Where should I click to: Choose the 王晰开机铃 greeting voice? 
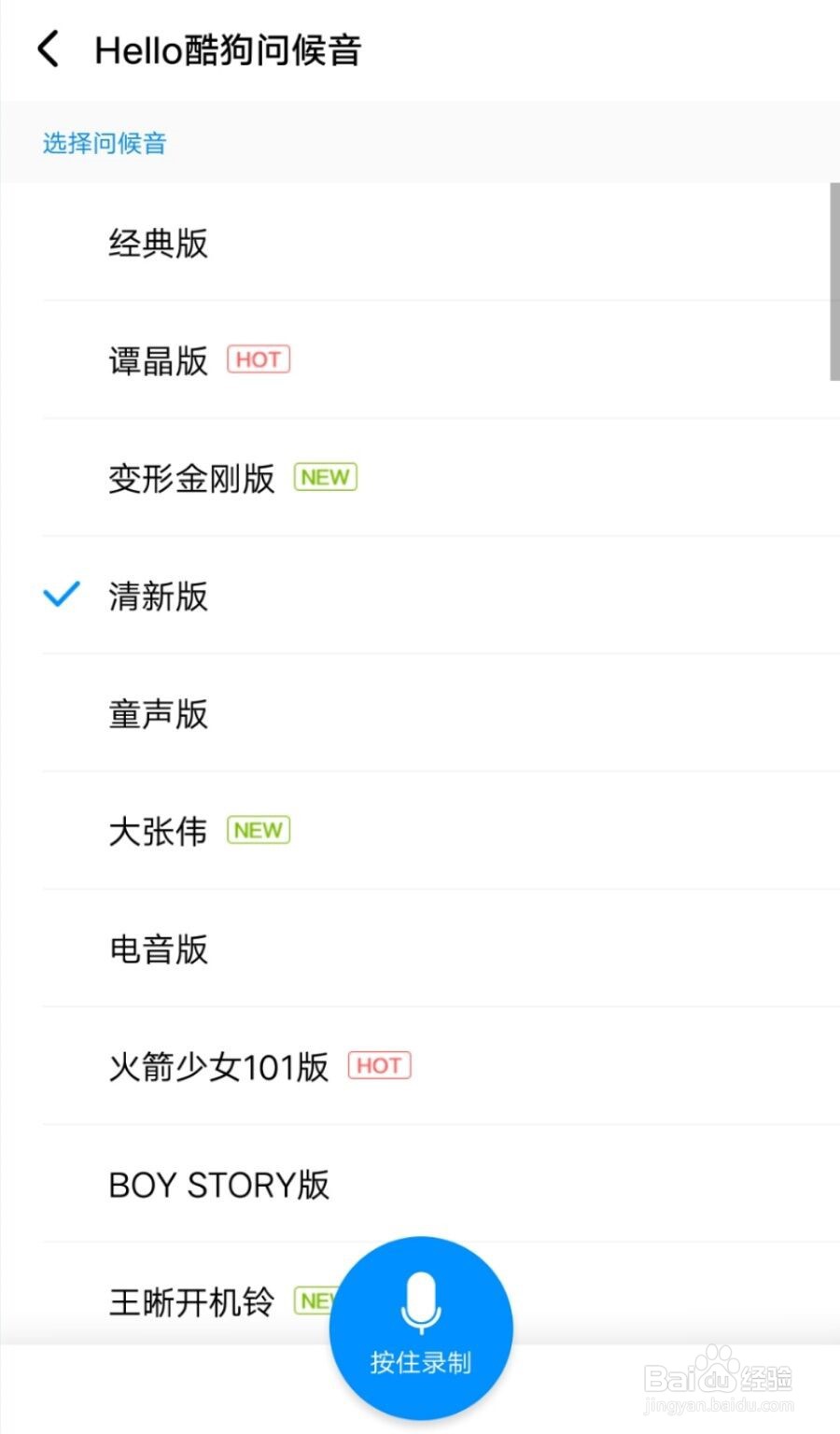pos(191,1301)
